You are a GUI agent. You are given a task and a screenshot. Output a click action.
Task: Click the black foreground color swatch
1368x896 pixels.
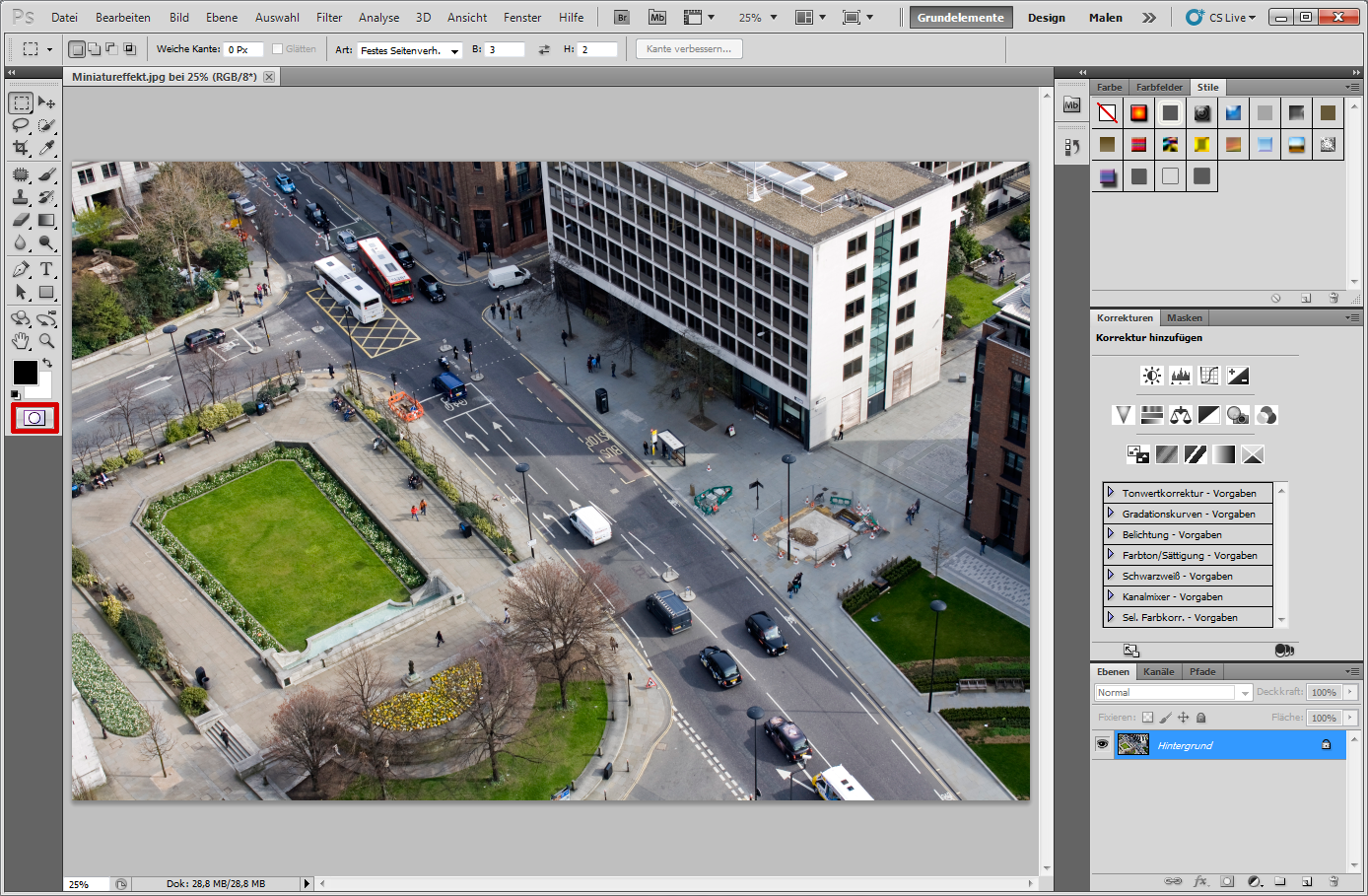(x=25, y=372)
